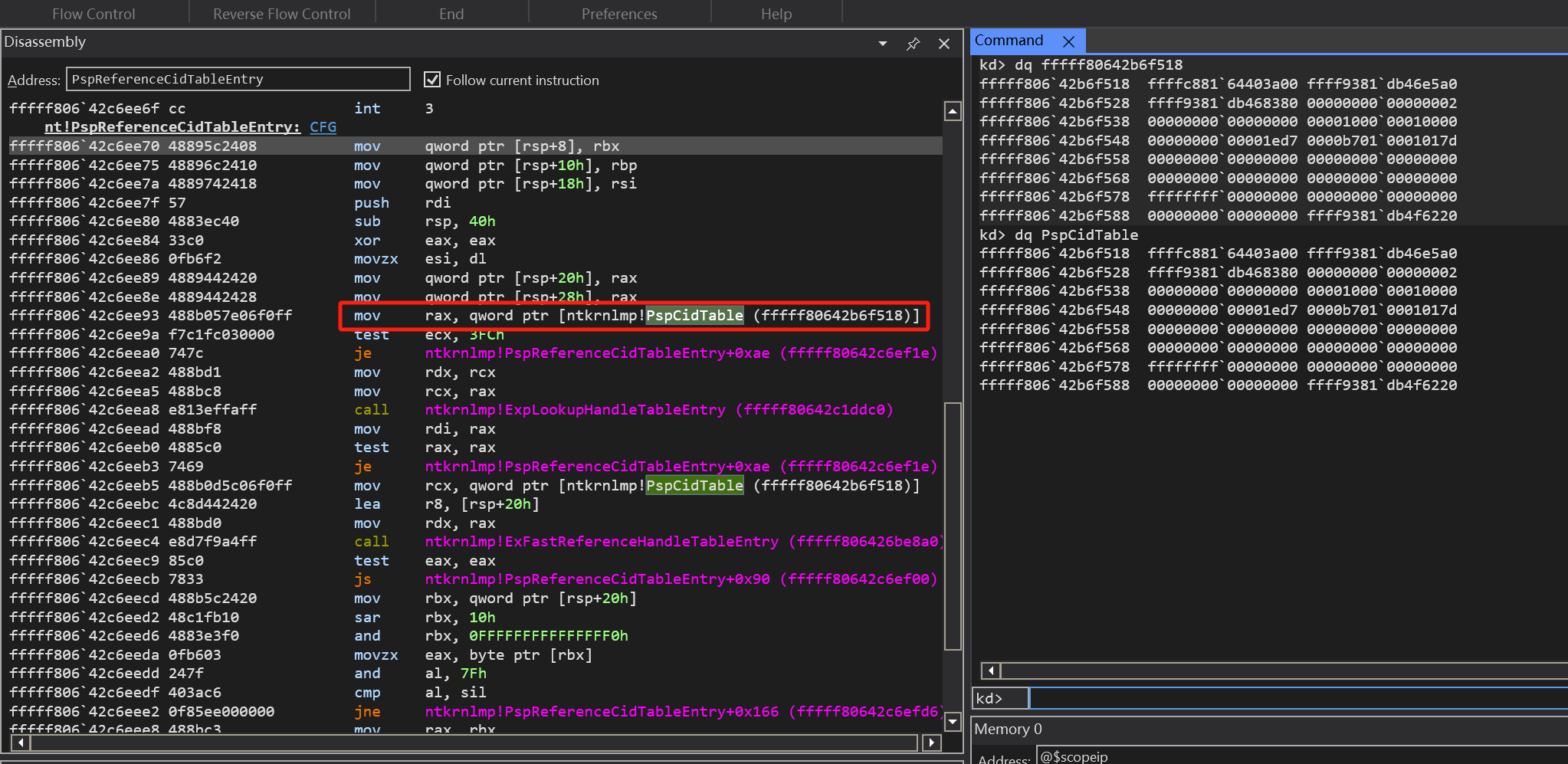Click the disassembly scroll down arrow

(953, 721)
